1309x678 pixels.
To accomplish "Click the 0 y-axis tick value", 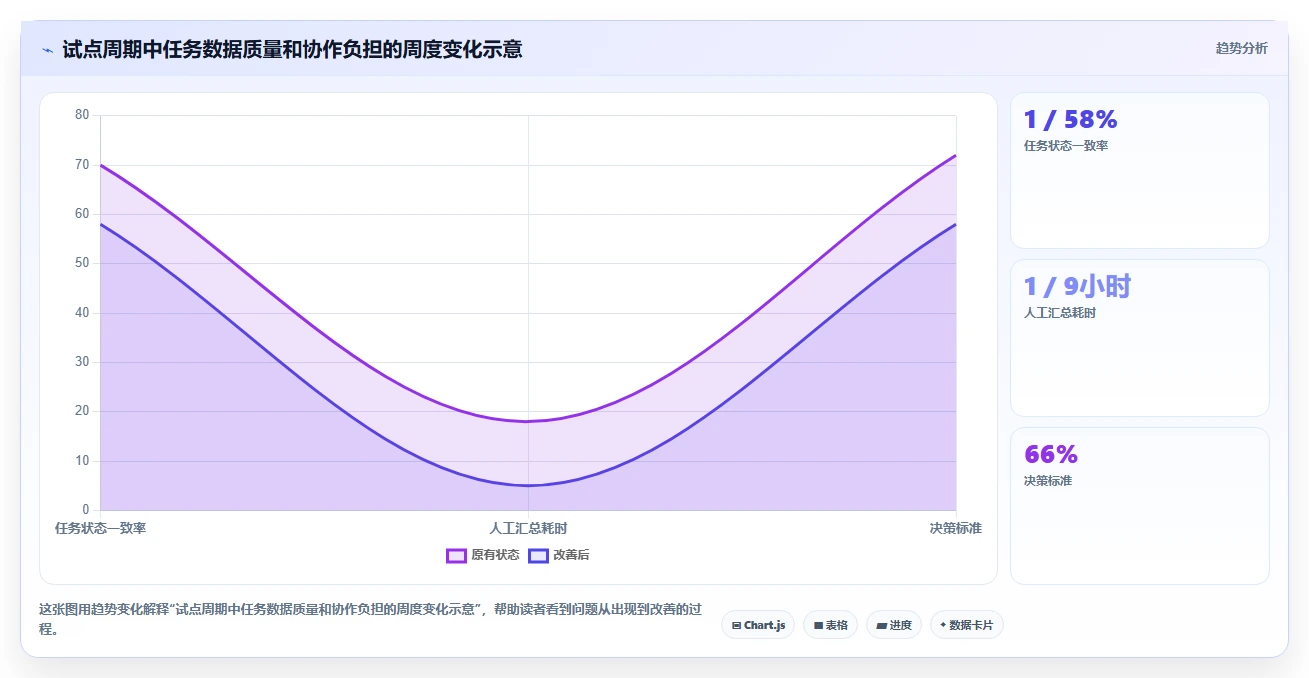I will point(86,510).
